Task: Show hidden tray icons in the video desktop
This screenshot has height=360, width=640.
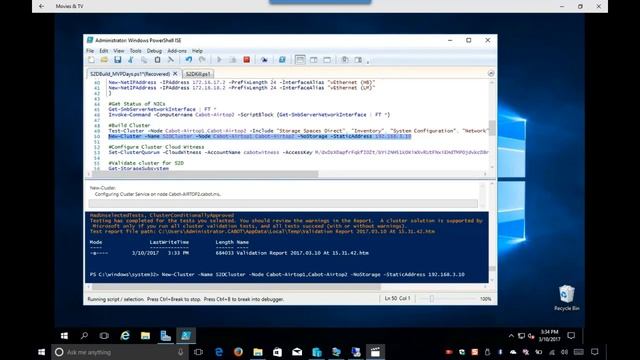Action: pyautogui.click(x=511, y=336)
